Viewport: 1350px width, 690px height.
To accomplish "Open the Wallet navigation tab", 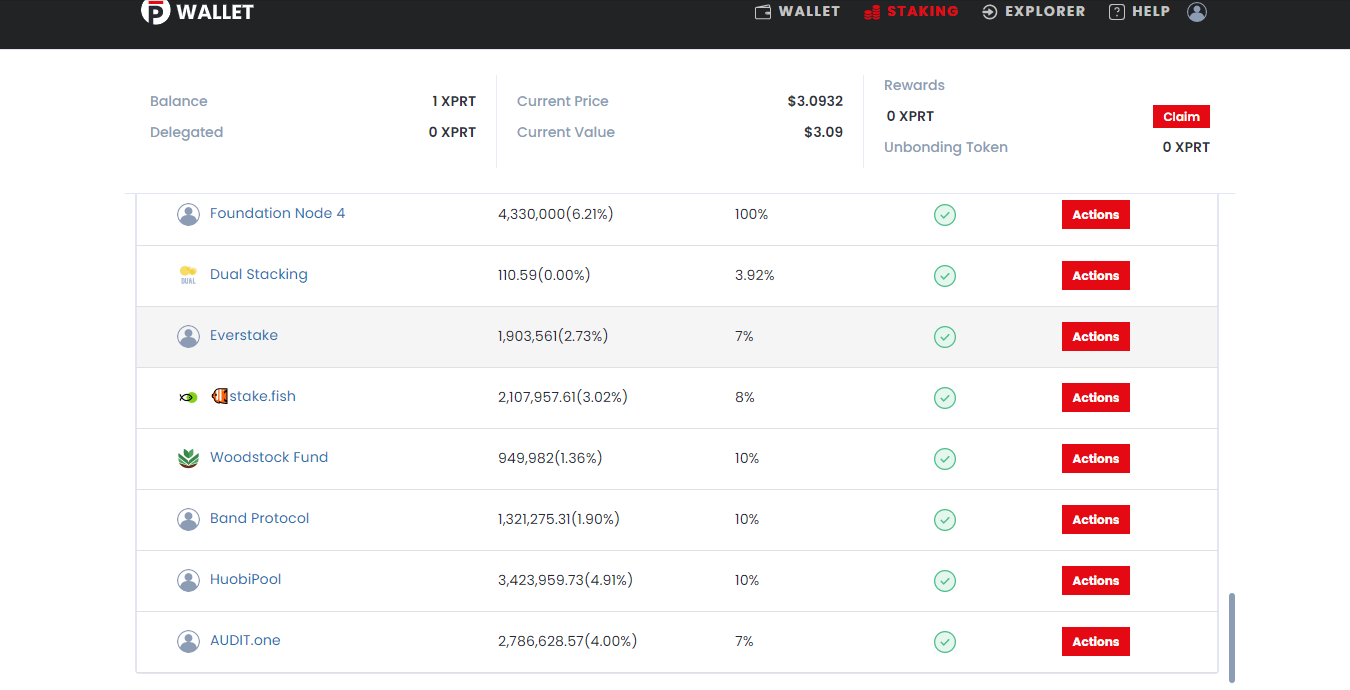I will [797, 12].
